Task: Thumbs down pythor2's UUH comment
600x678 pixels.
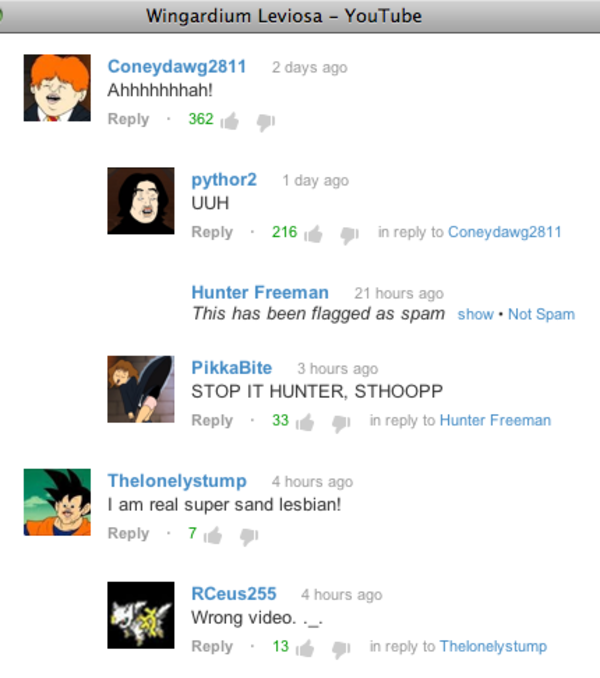Action: (349, 236)
